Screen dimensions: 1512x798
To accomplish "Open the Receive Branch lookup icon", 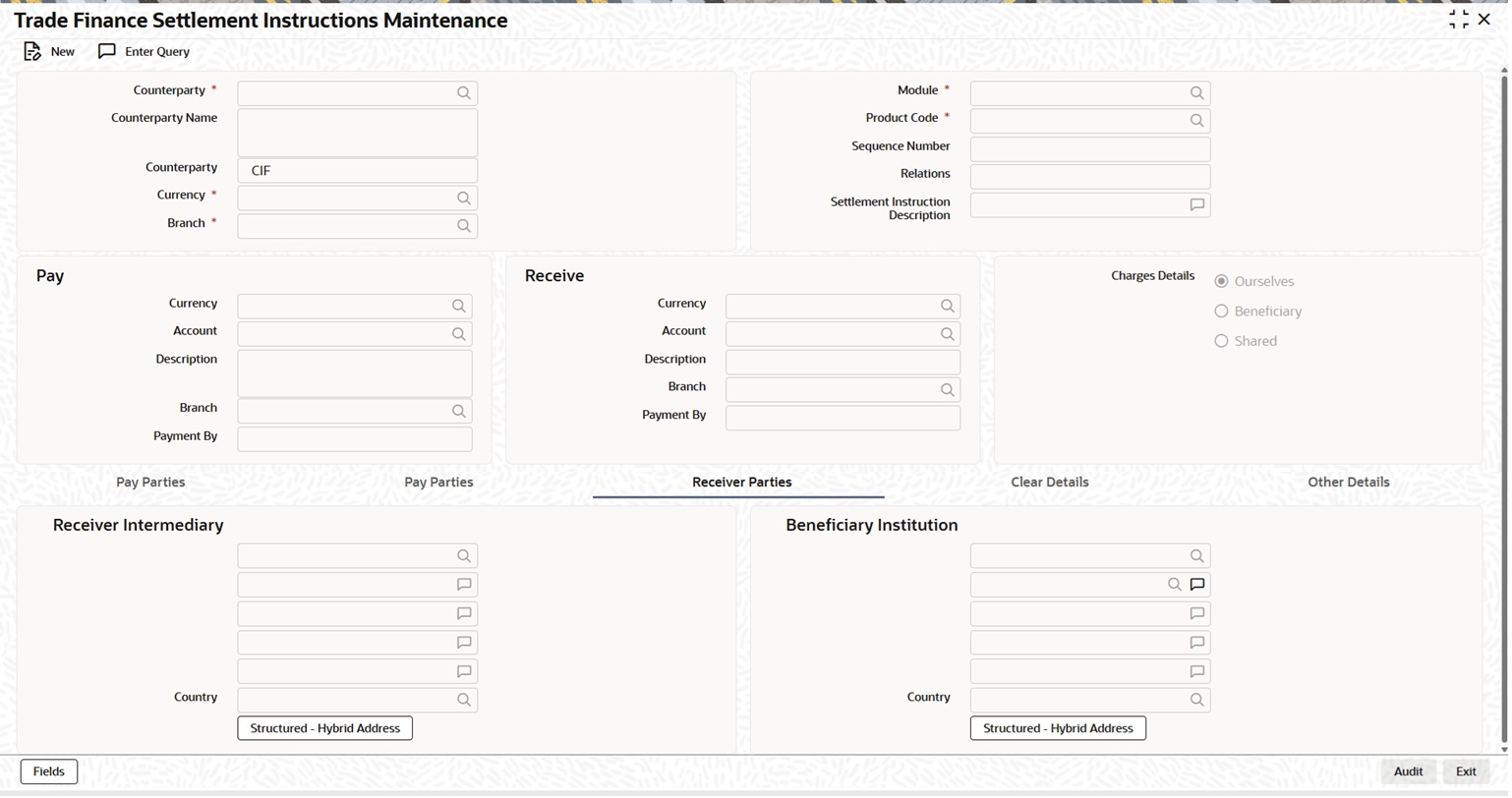I will (x=948, y=390).
